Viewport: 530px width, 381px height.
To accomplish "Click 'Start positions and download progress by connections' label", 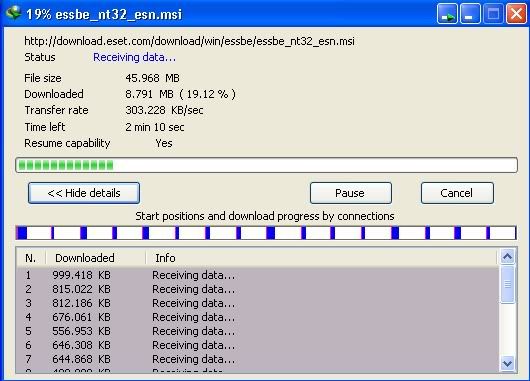I will pos(265,216).
